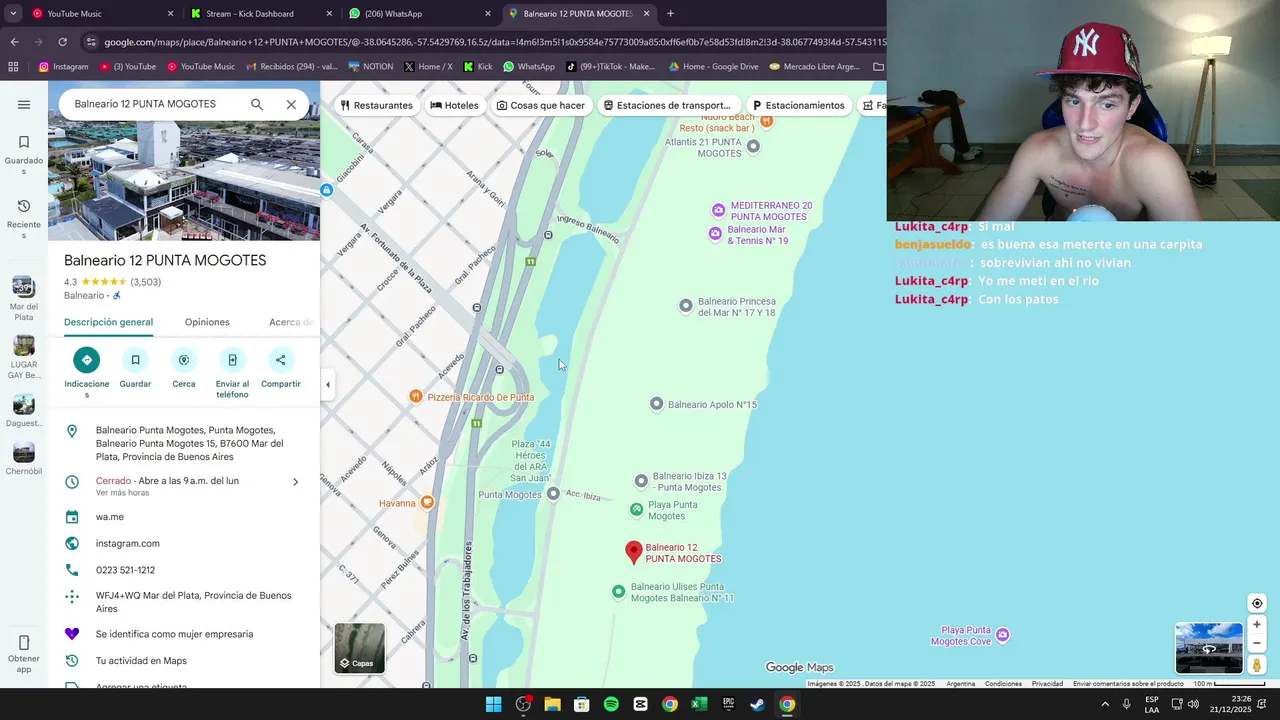Clear the search with X icon
1280x720 pixels.
[x=291, y=104]
